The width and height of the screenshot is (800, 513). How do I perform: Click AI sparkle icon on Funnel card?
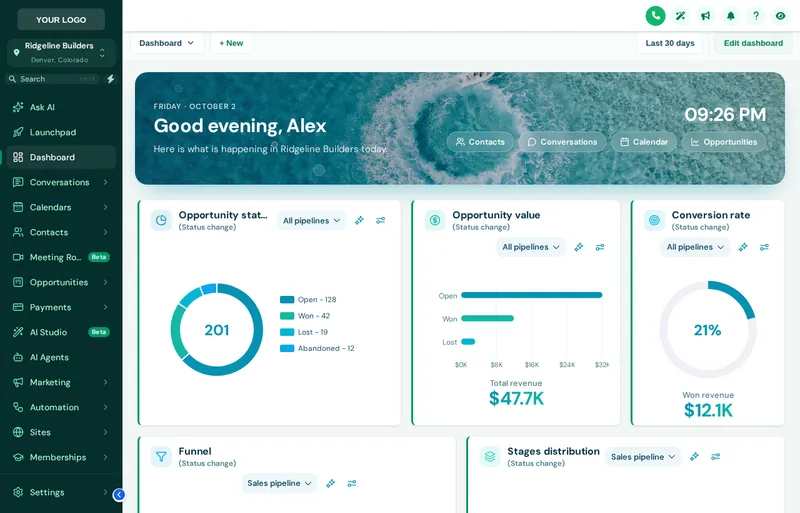coord(331,483)
